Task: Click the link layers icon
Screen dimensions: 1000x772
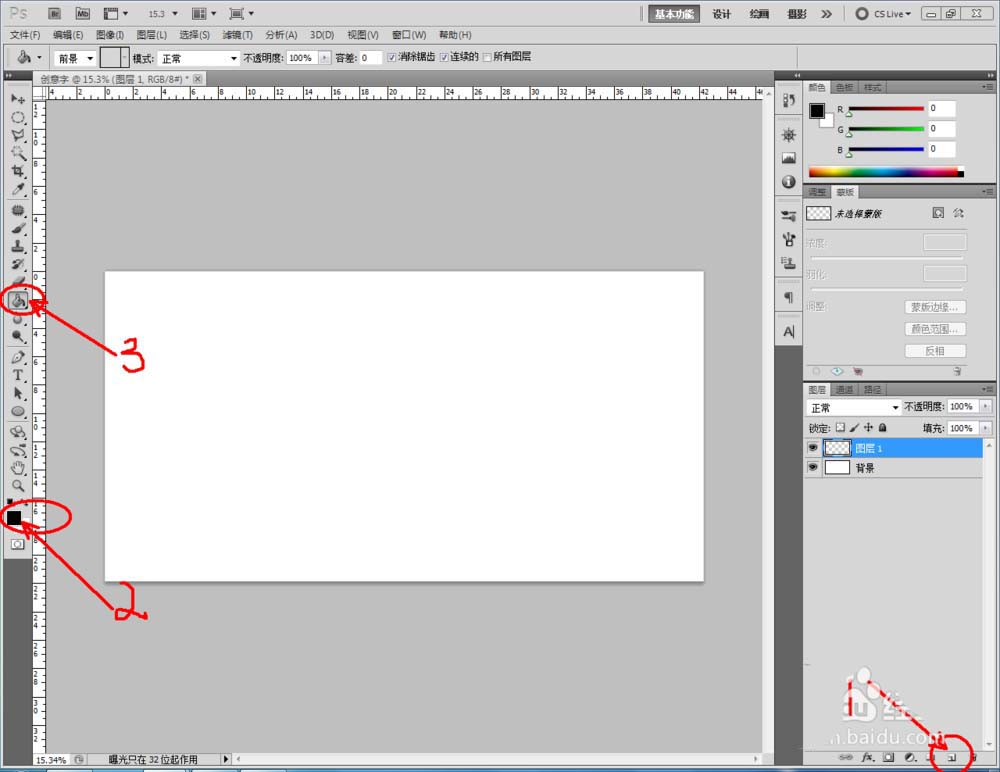Action: click(x=846, y=757)
